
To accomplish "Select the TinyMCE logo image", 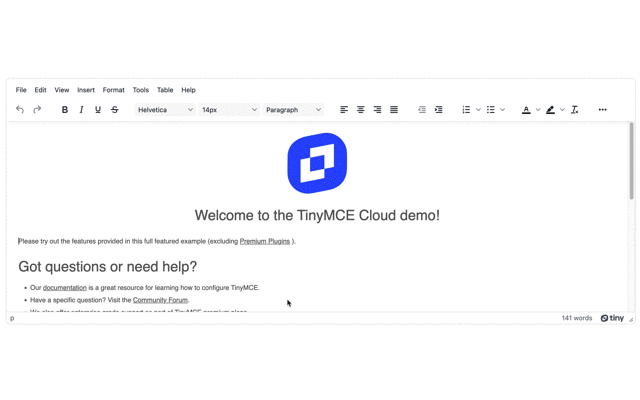I will [x=317, y=163].
